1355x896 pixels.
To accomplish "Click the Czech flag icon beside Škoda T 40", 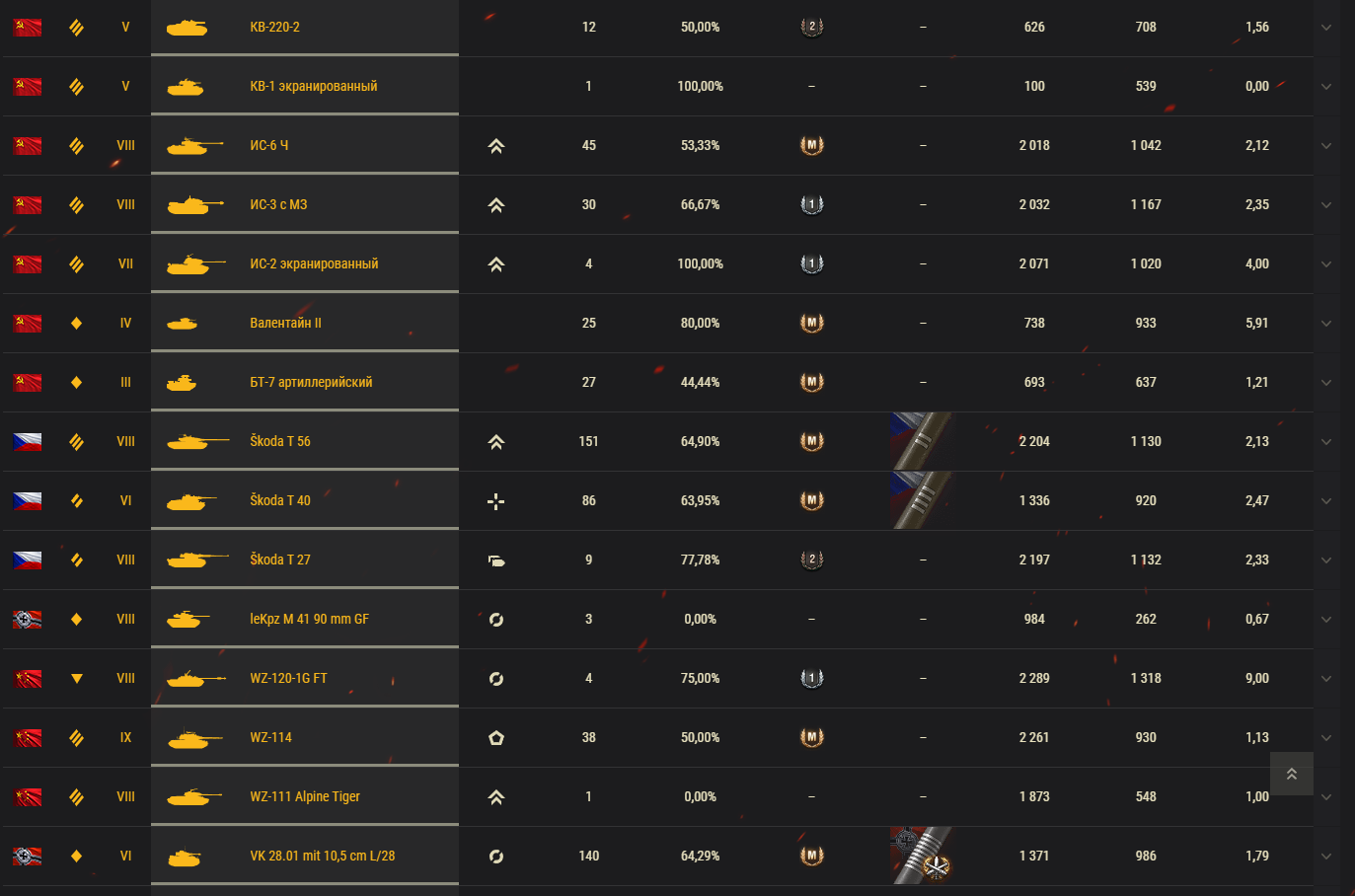I will click(x=28, y=500).
